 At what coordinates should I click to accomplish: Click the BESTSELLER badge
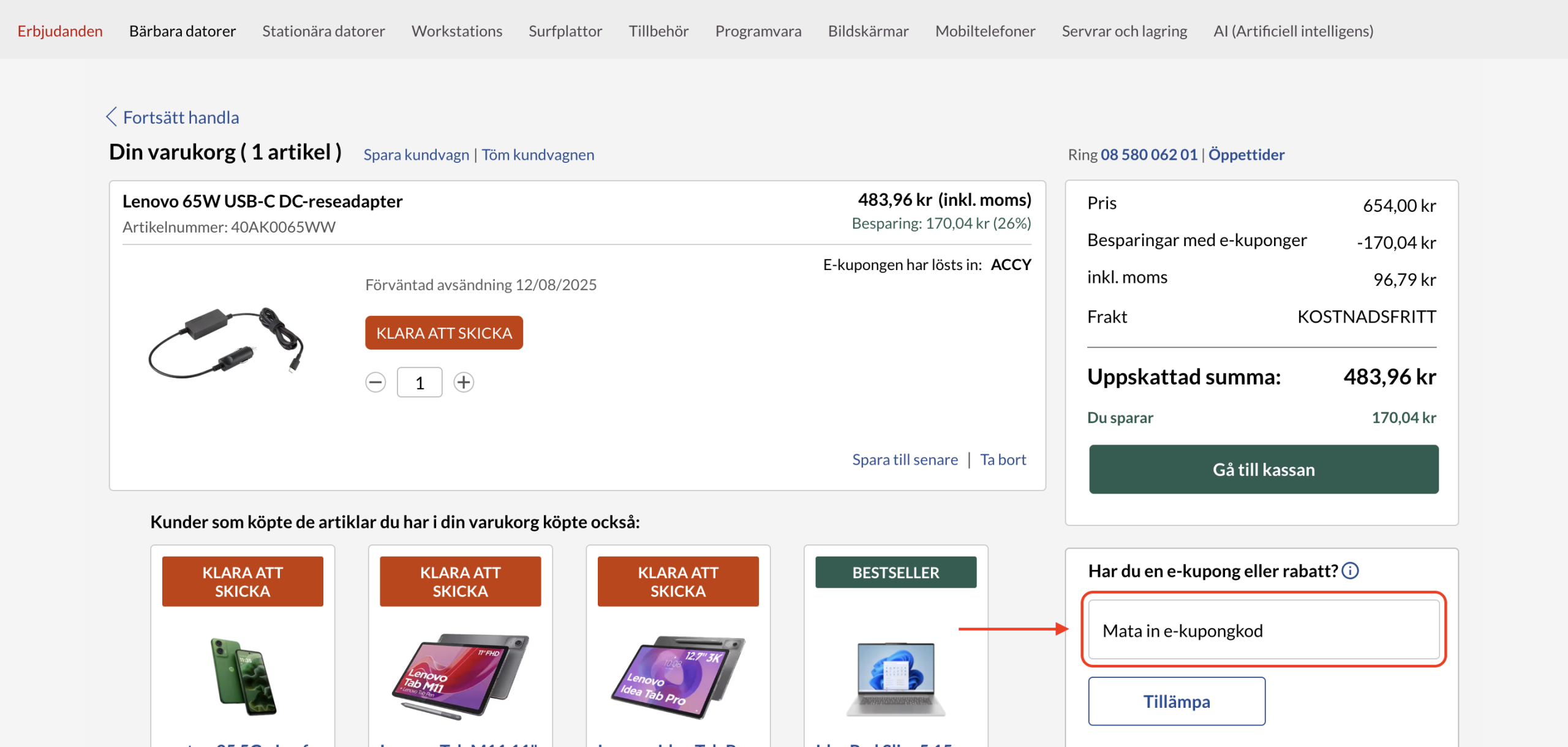[x=896, y=572]
